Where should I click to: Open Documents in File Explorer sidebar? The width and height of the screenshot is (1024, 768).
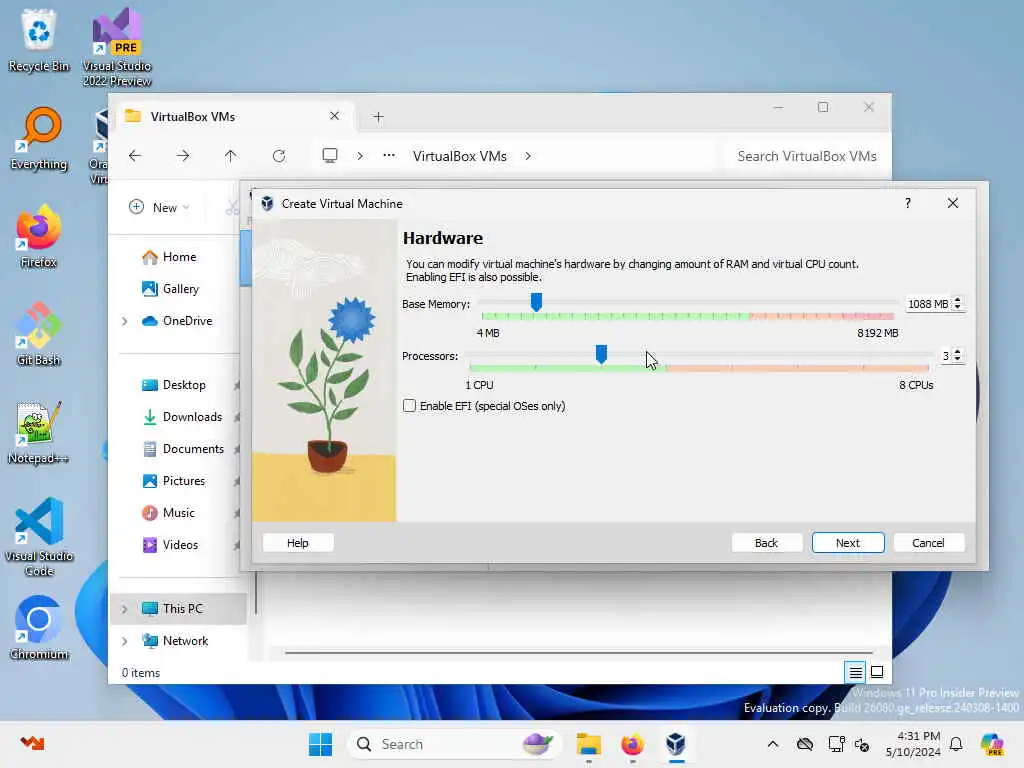pos(184,449)
